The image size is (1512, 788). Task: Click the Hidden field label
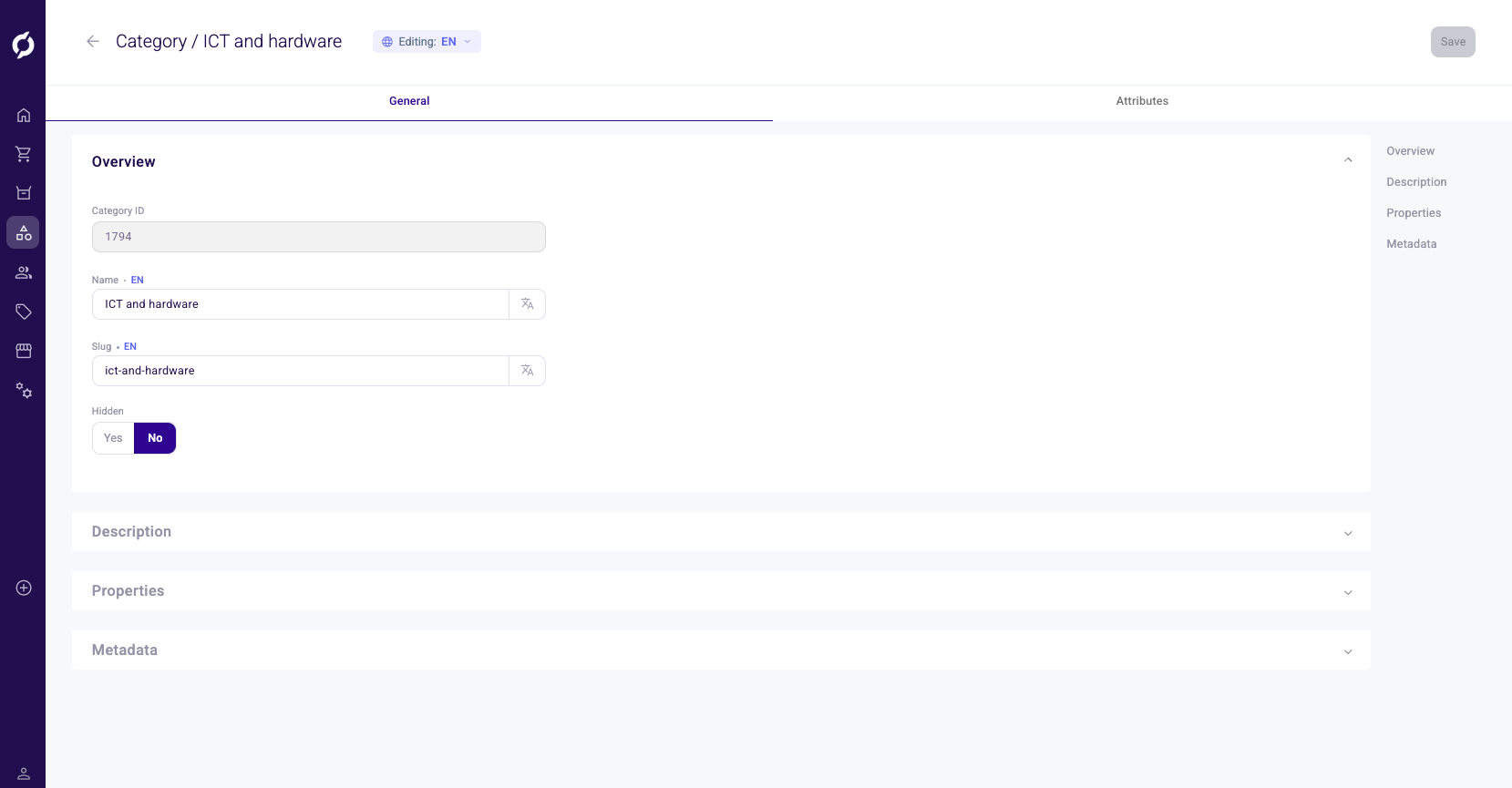tap(108, 411)
